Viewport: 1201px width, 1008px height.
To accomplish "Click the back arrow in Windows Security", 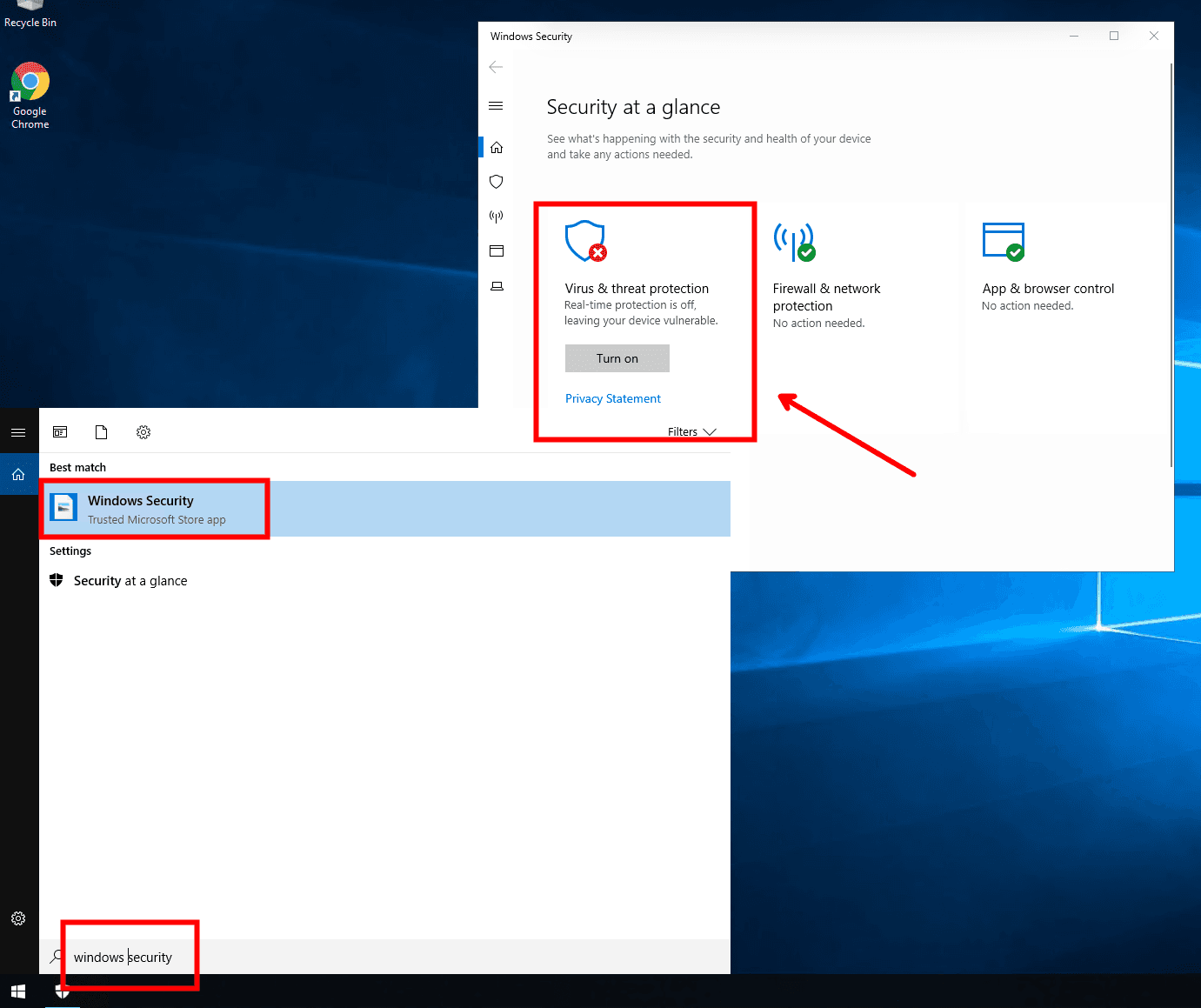I will tap(497, 67).
